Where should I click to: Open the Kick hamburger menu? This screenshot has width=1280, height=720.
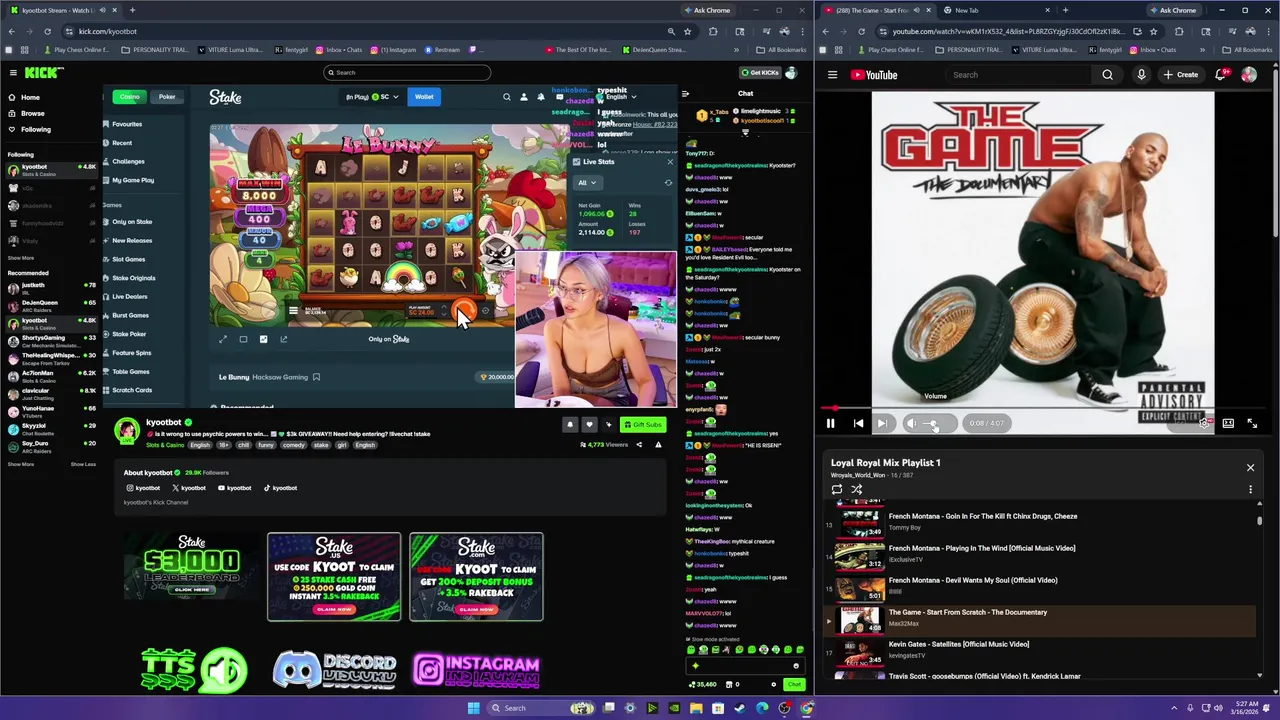coord(13,72)
